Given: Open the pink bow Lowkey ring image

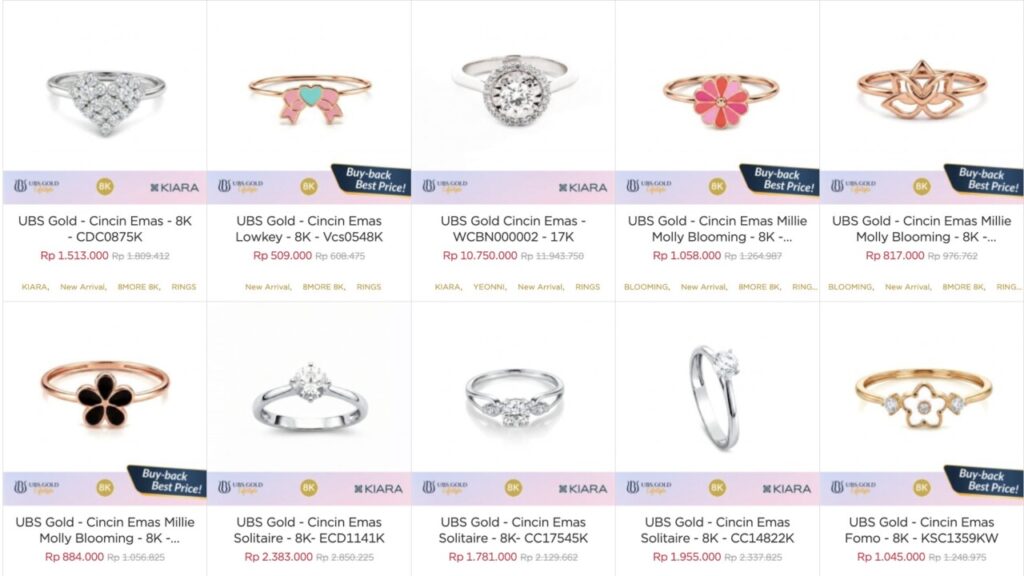Looking at the screenshot, I should coord(310,99).
